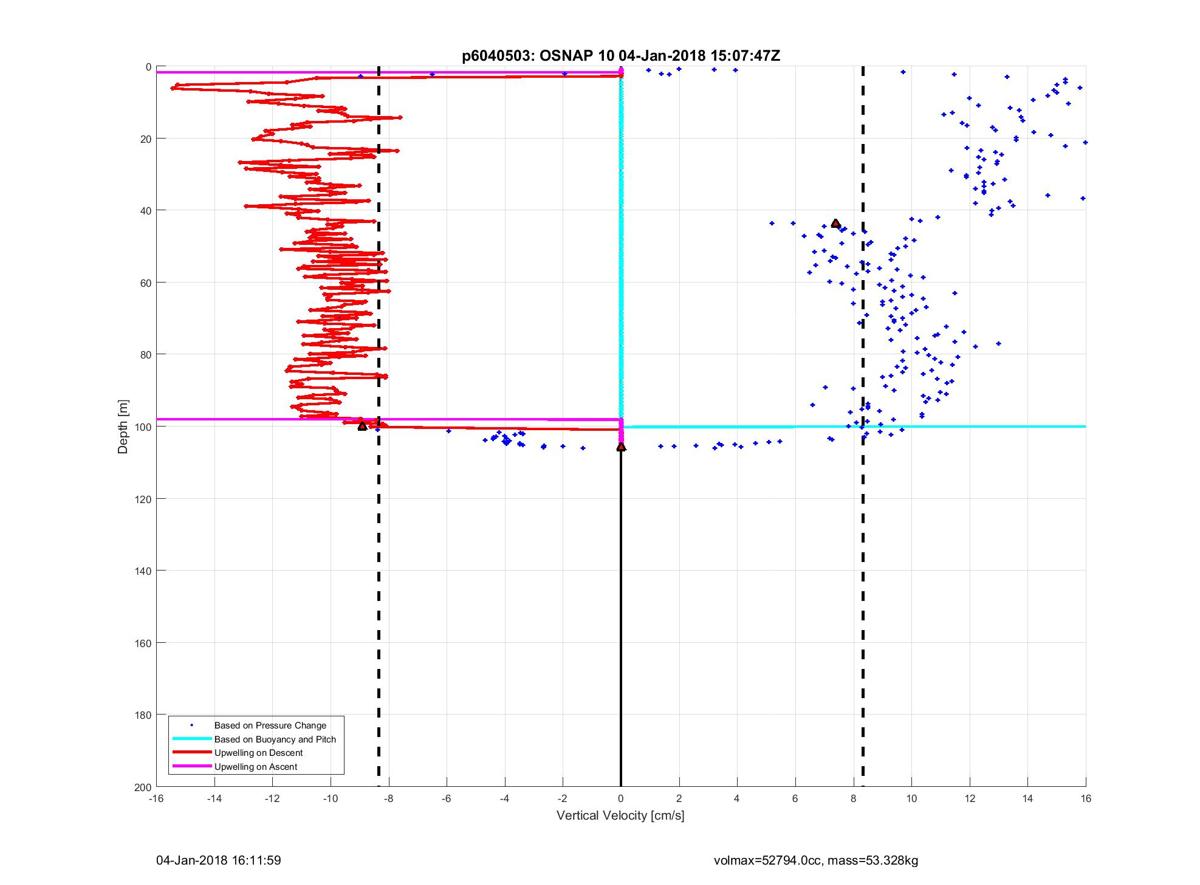Select 'Based on Buoyancy and Pitch' legend entry
This screenshot has width=1200, height=885.
[x=275, y=739]
